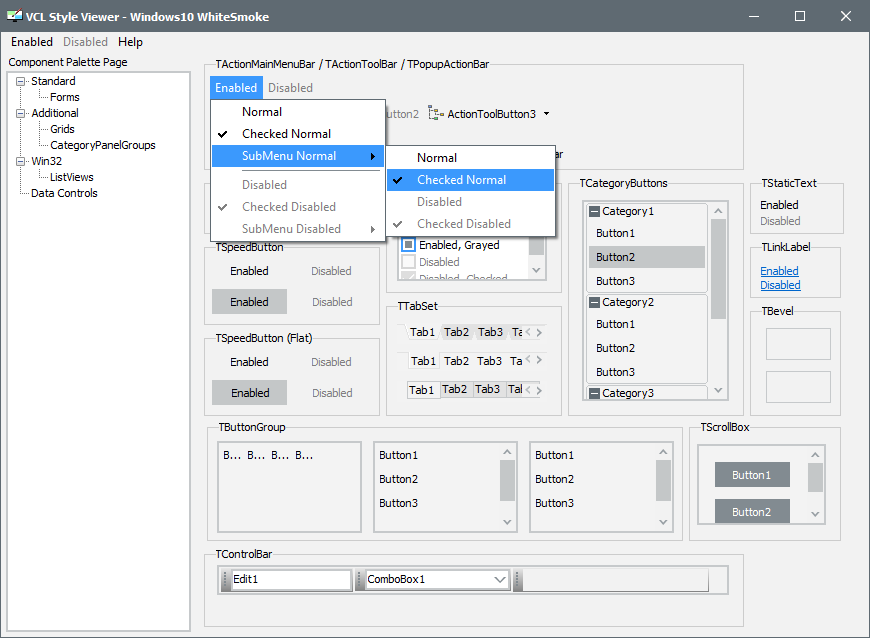The image size is (870, 638).
Task: Collapse Category1 minus icon in TCategoryButtons
Action: tap(594, 211)
